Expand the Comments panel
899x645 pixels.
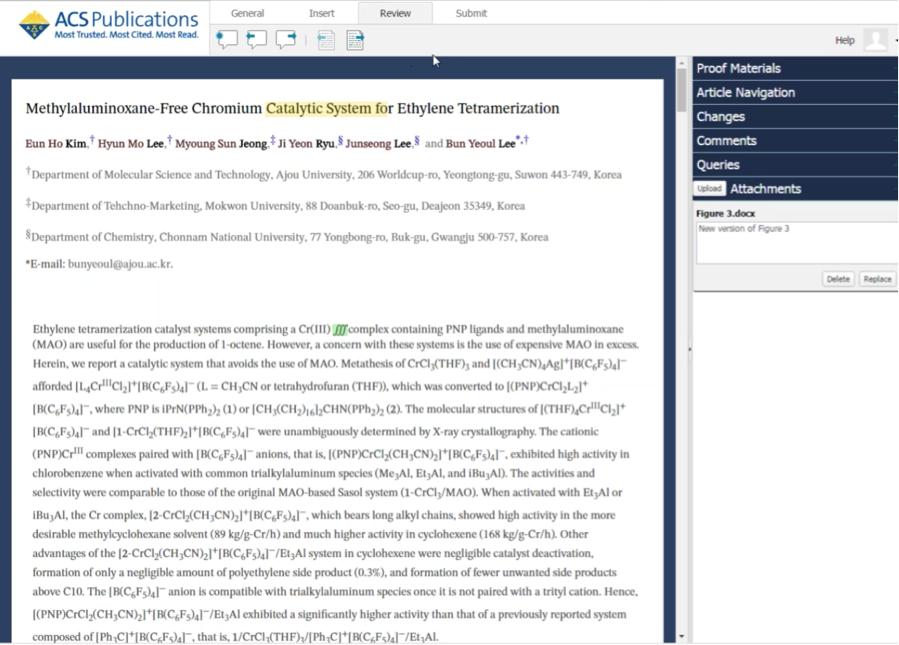click(795, 140)
